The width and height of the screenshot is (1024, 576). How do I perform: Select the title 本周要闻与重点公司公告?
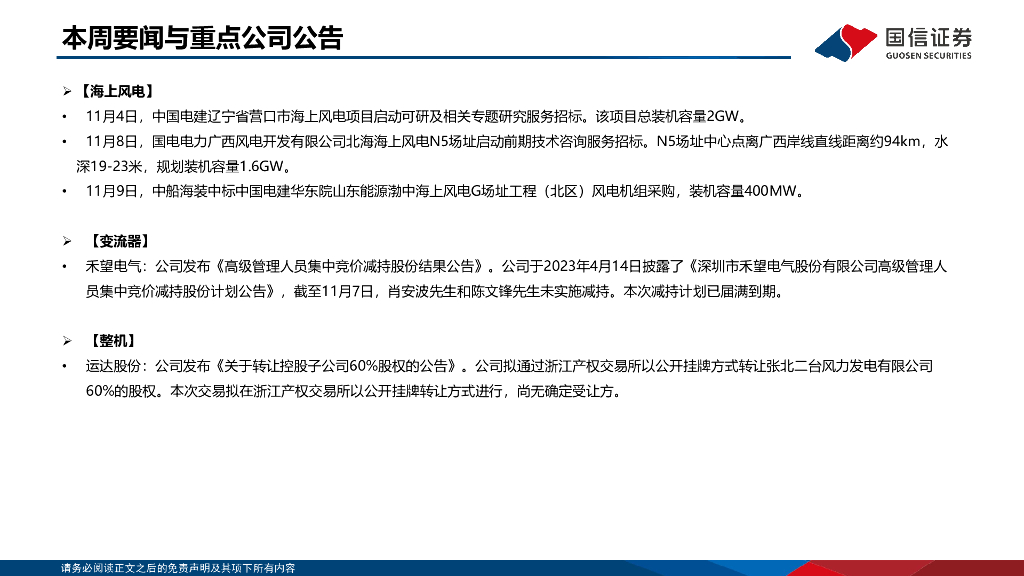(x=202, y=38)
